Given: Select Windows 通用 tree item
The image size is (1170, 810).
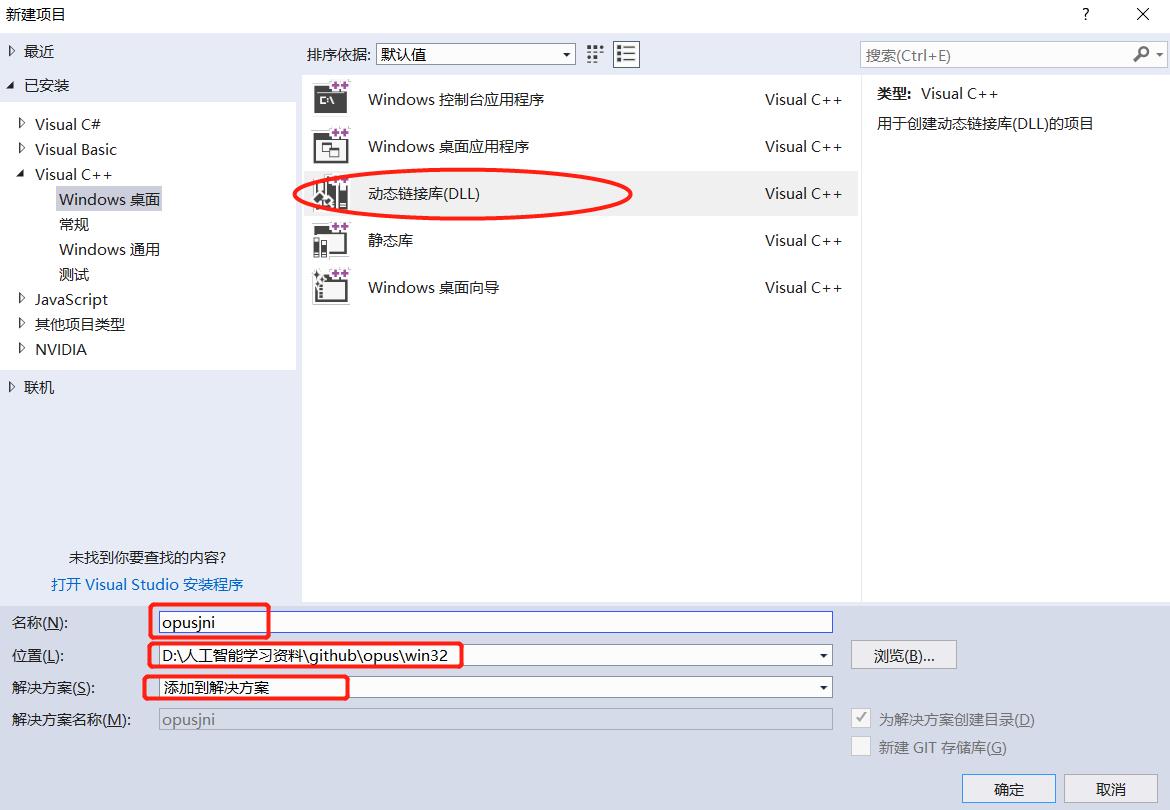Looking at the screenshot, I should coord(109,249).
